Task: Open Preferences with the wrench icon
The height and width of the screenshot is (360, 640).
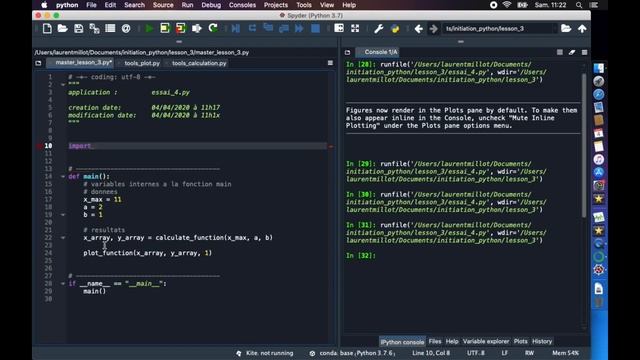Action: pos(378,29)
